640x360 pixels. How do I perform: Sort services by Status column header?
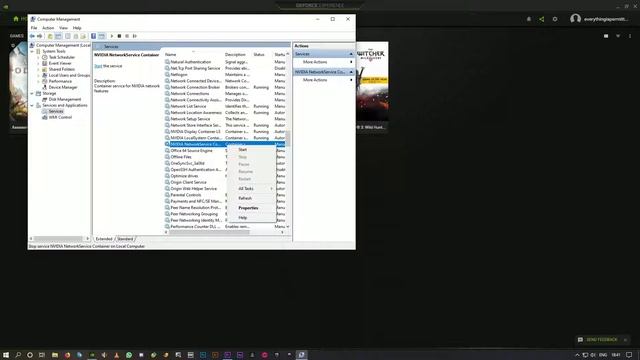(x=259, y=54)
